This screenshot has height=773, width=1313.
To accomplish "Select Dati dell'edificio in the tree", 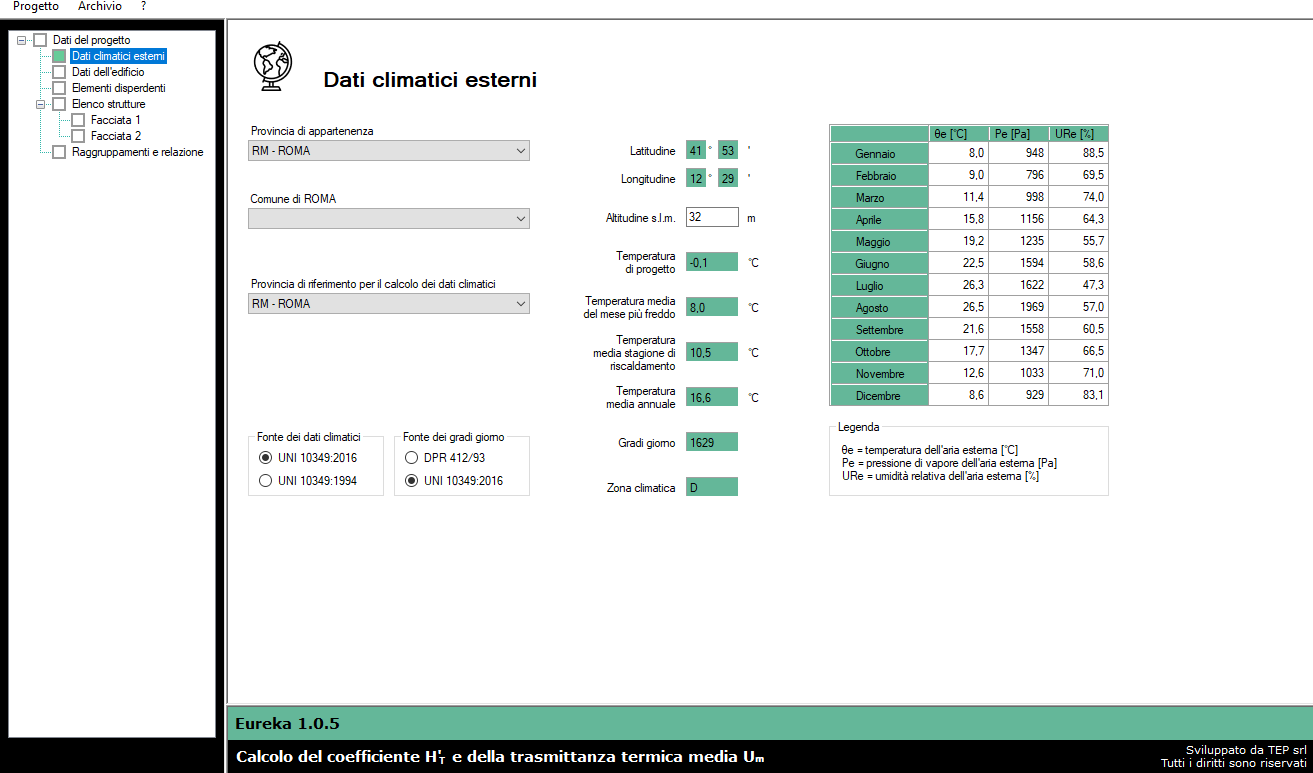I will click(x=108, y=72).
